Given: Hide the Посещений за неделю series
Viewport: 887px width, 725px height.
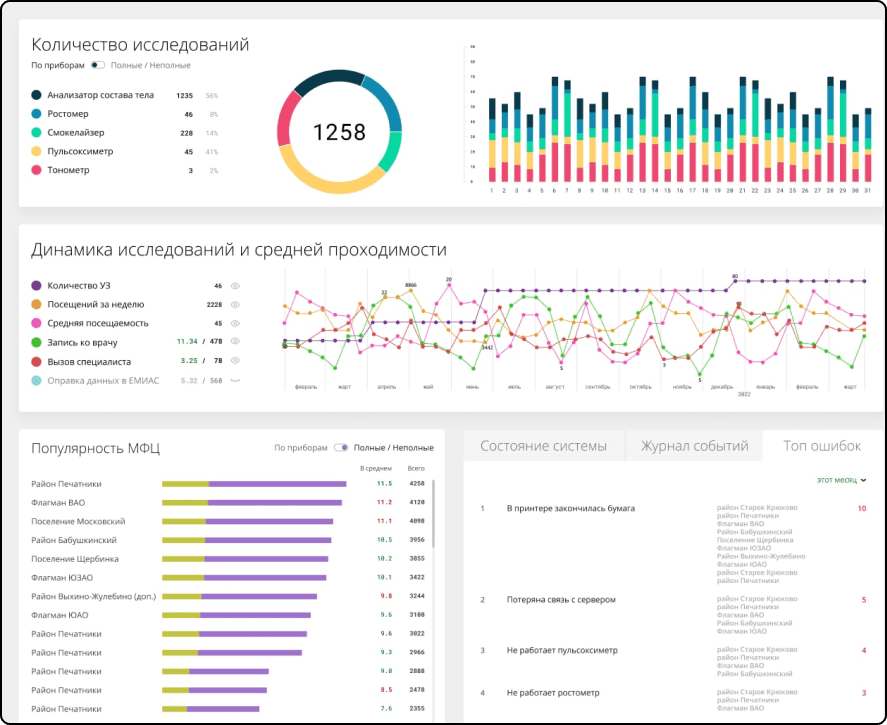Looking at the screenshot, I should [x=235, y=305].
